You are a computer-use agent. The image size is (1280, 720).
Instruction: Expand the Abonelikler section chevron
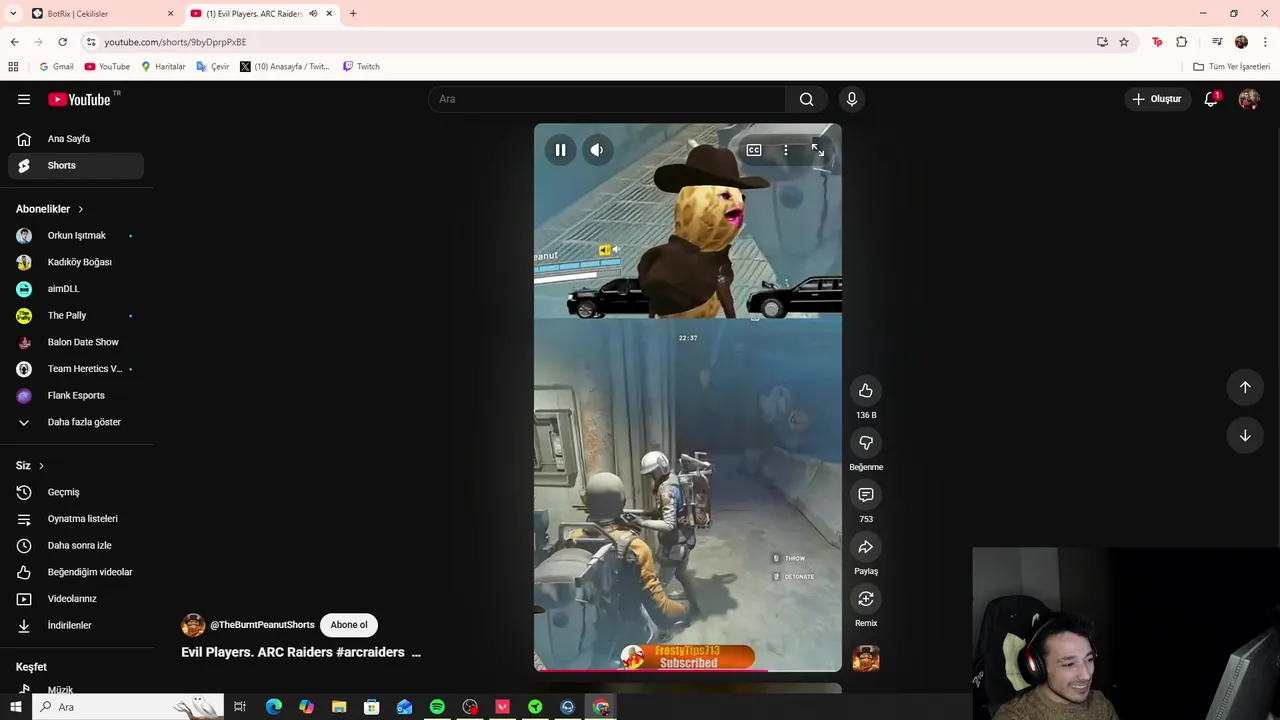[81, 209]
